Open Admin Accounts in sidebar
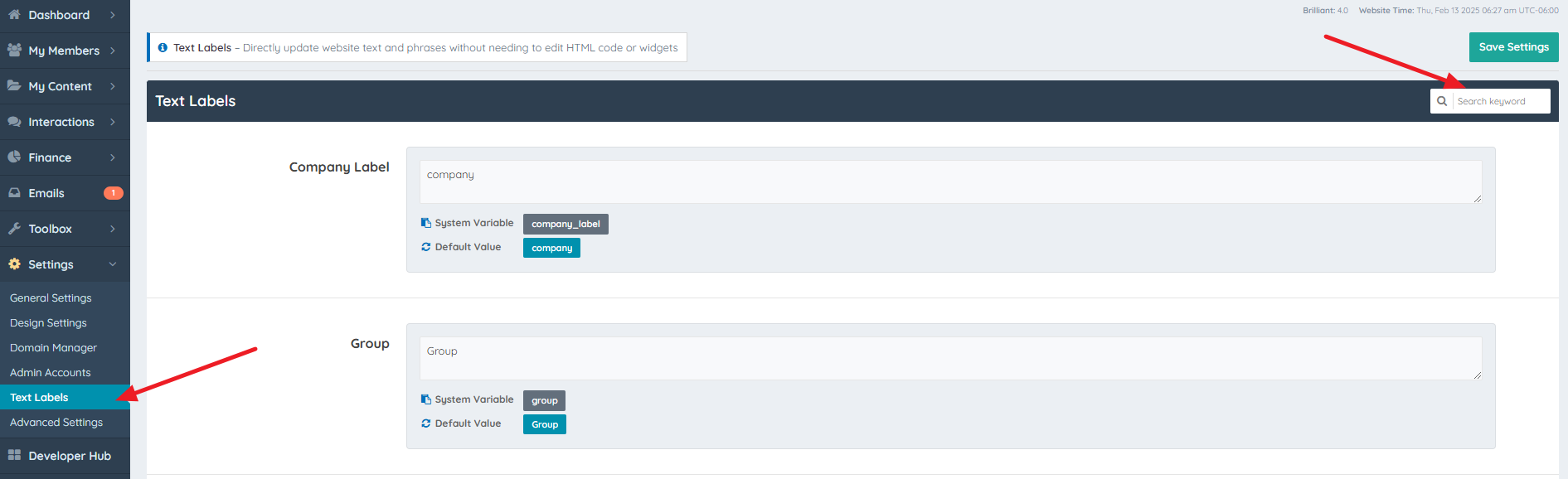Screen dimensions: 1568x479 pos(51,373)
